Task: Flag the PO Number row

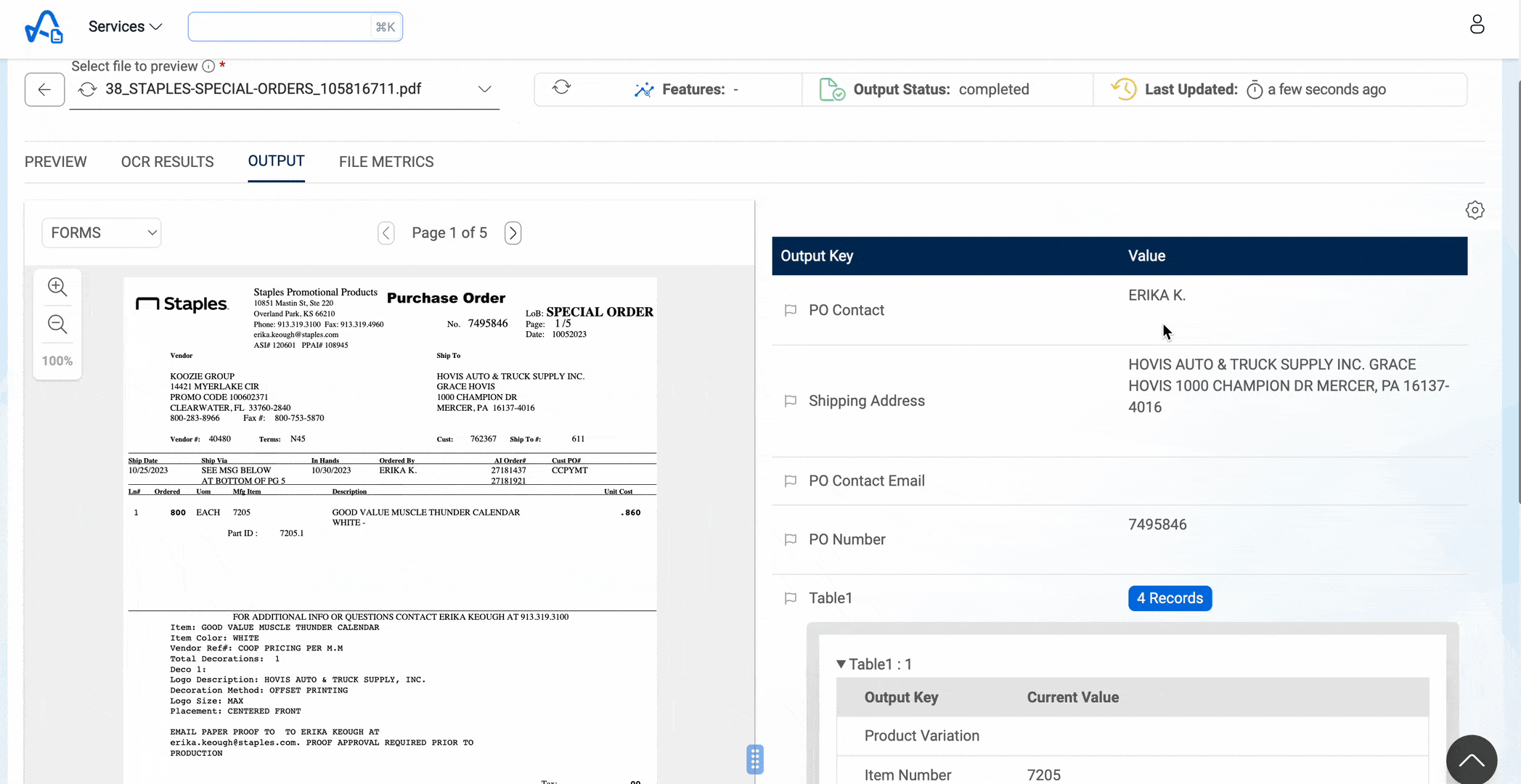Action: (791, 540)
